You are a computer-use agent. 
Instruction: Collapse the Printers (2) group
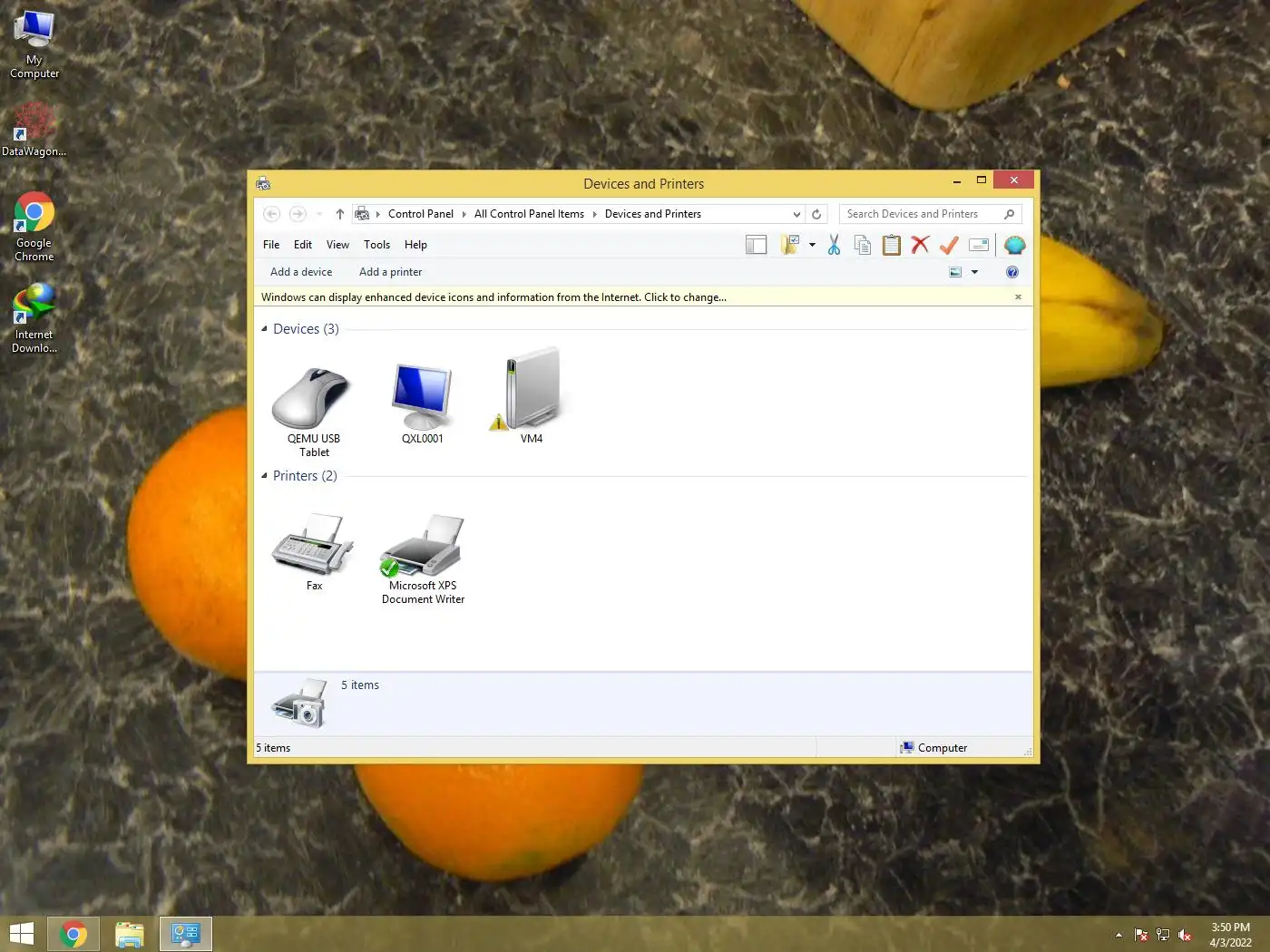click(264, 476)
